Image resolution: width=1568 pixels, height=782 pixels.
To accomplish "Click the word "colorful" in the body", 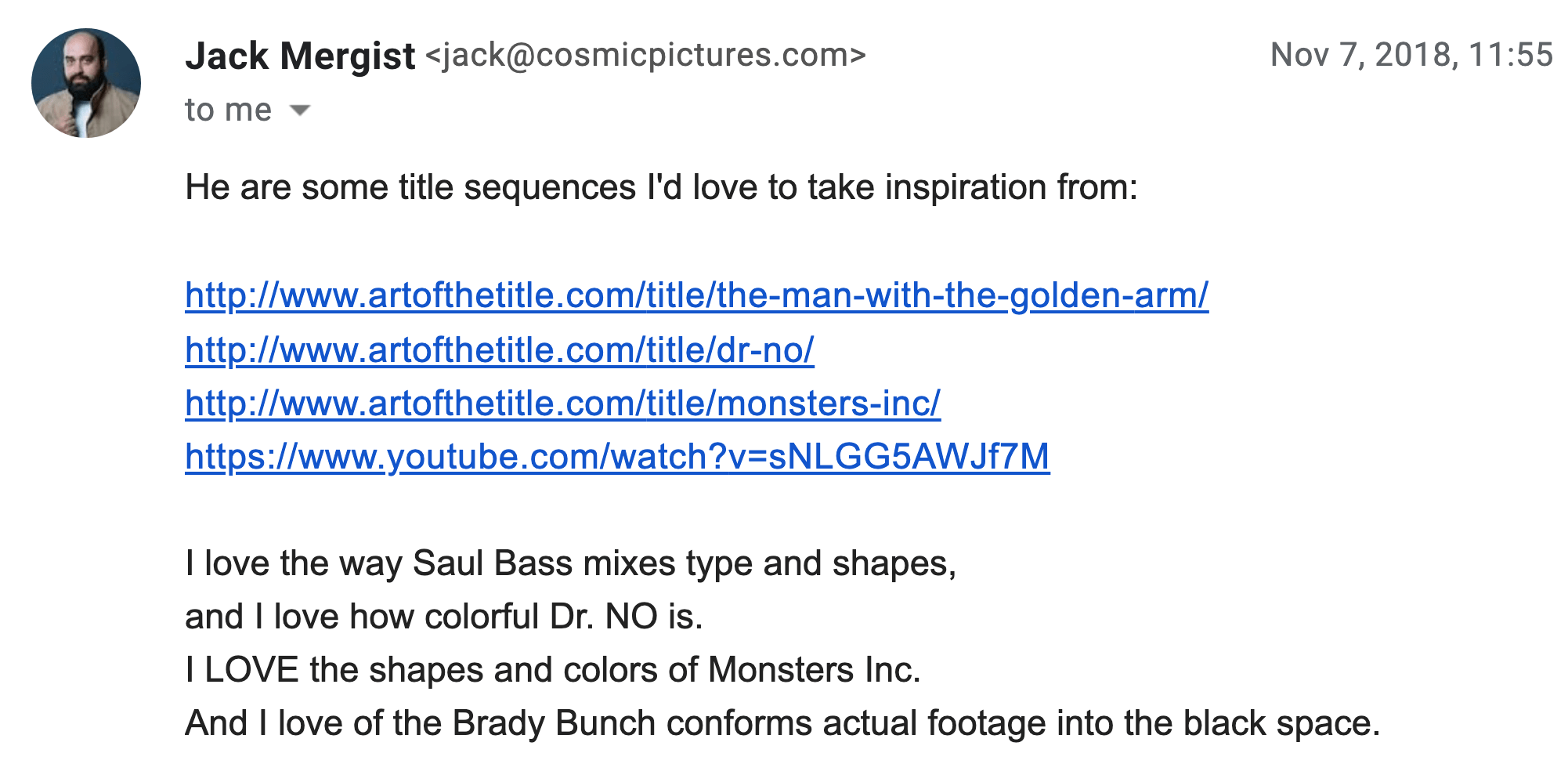I will [x=482, y=617].
